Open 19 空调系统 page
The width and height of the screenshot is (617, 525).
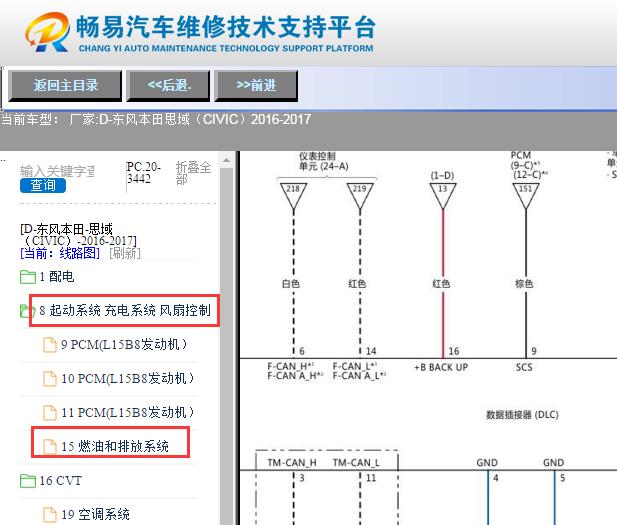click(x=95, y=514)
